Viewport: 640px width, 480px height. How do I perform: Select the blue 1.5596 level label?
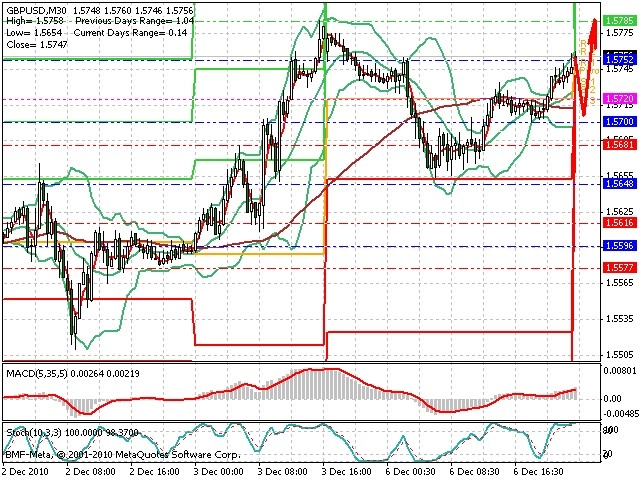(x=620, y=246)
